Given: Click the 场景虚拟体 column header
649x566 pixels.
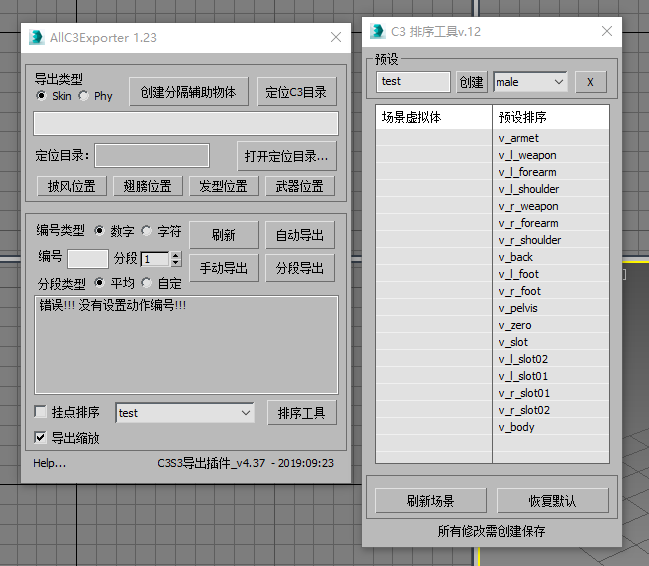Looking at the screenshot, I should [434, 117].
